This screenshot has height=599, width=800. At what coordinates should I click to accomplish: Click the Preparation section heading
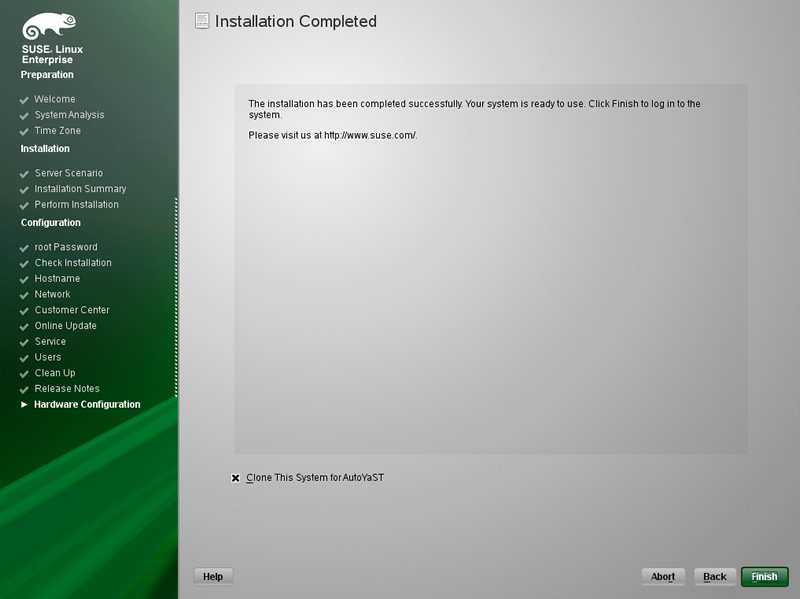[x=47, y=75]
